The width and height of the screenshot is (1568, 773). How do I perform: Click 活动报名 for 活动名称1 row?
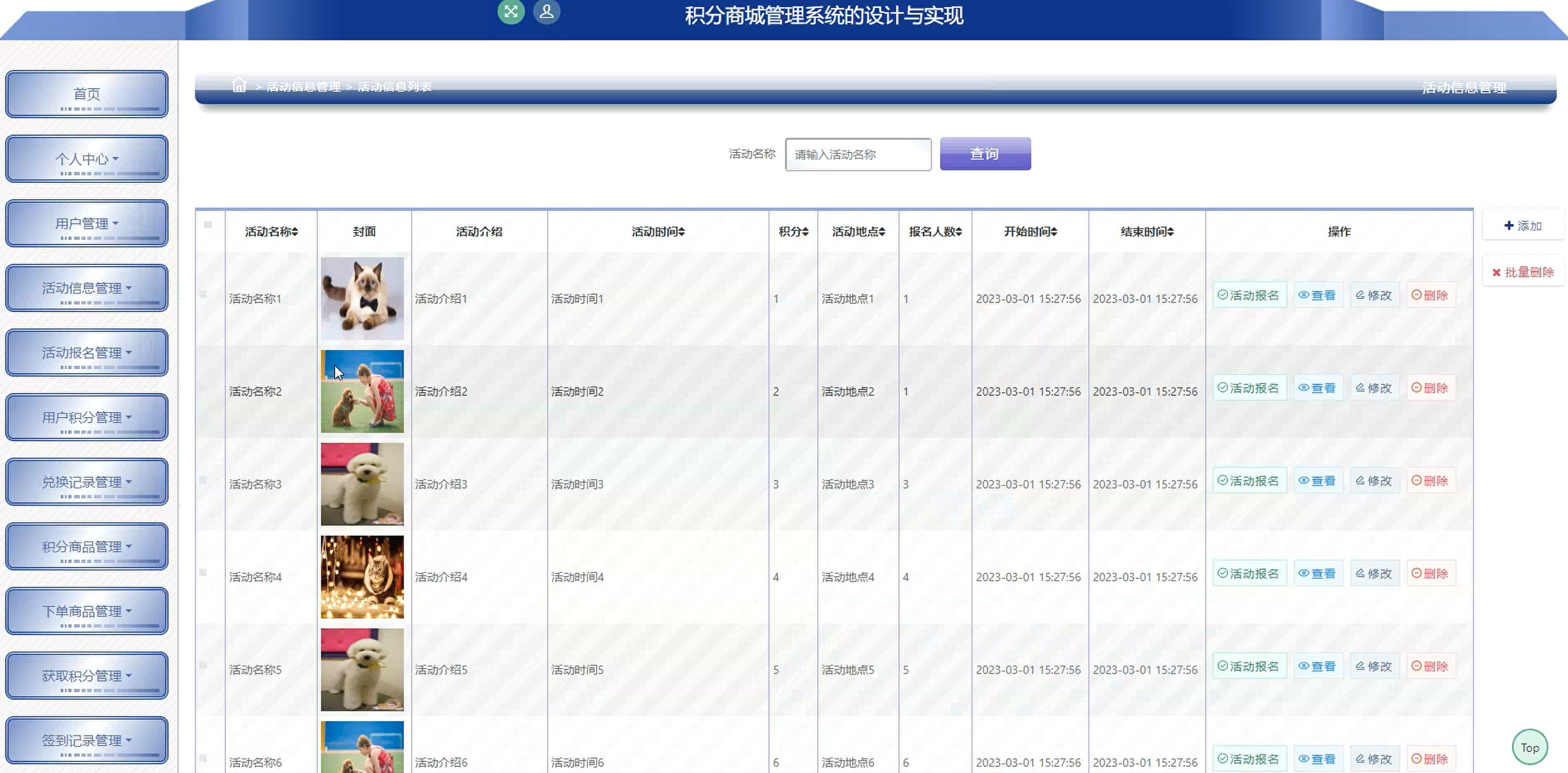1249,295
